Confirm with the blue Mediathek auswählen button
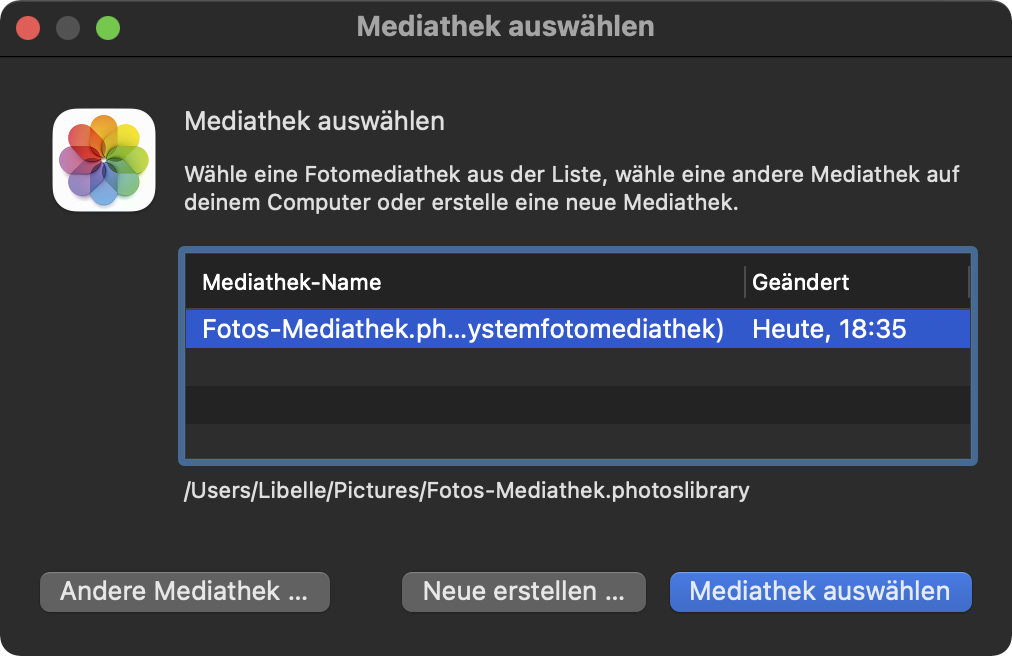 (820, 591)
